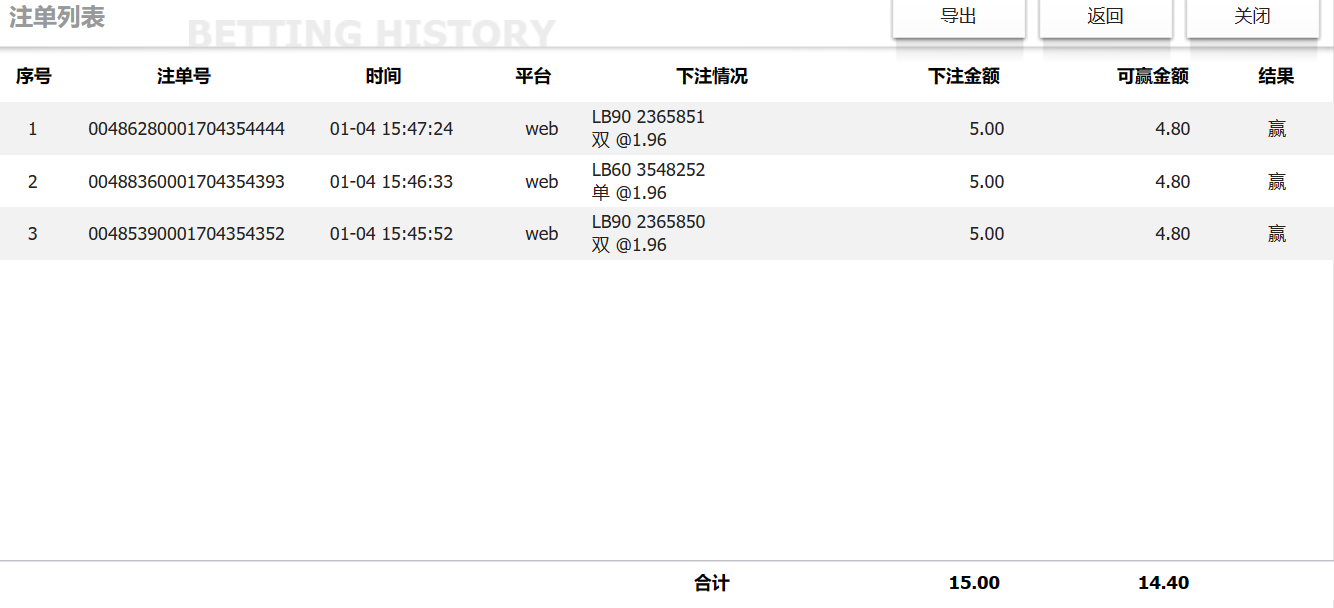Click the LB90 2365850 bet details
This screenshot has height=608, width=1334.
pyautogui.click(x=648, y=222)
